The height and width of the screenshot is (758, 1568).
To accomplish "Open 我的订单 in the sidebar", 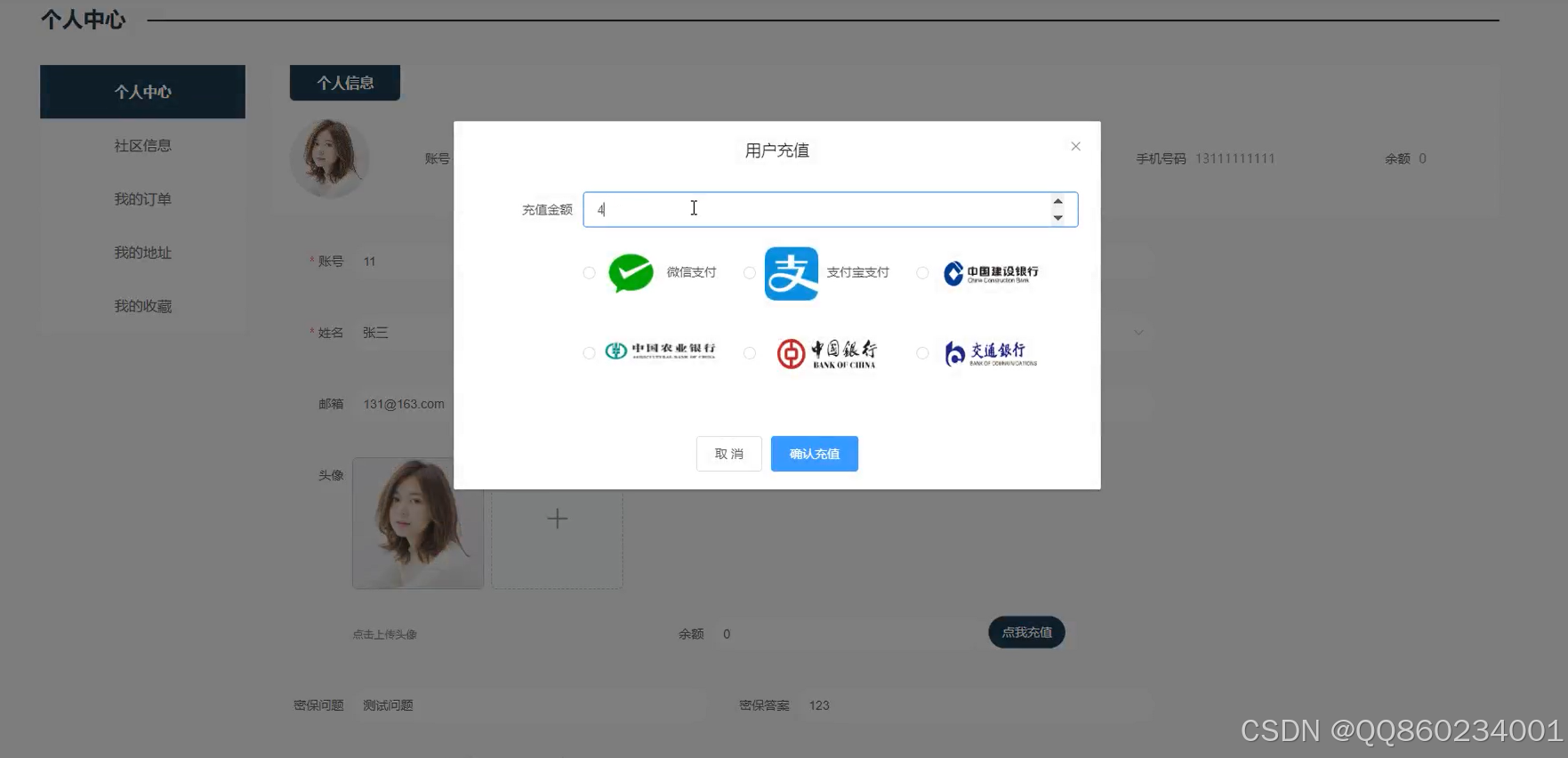I will [x=142, y=199].
